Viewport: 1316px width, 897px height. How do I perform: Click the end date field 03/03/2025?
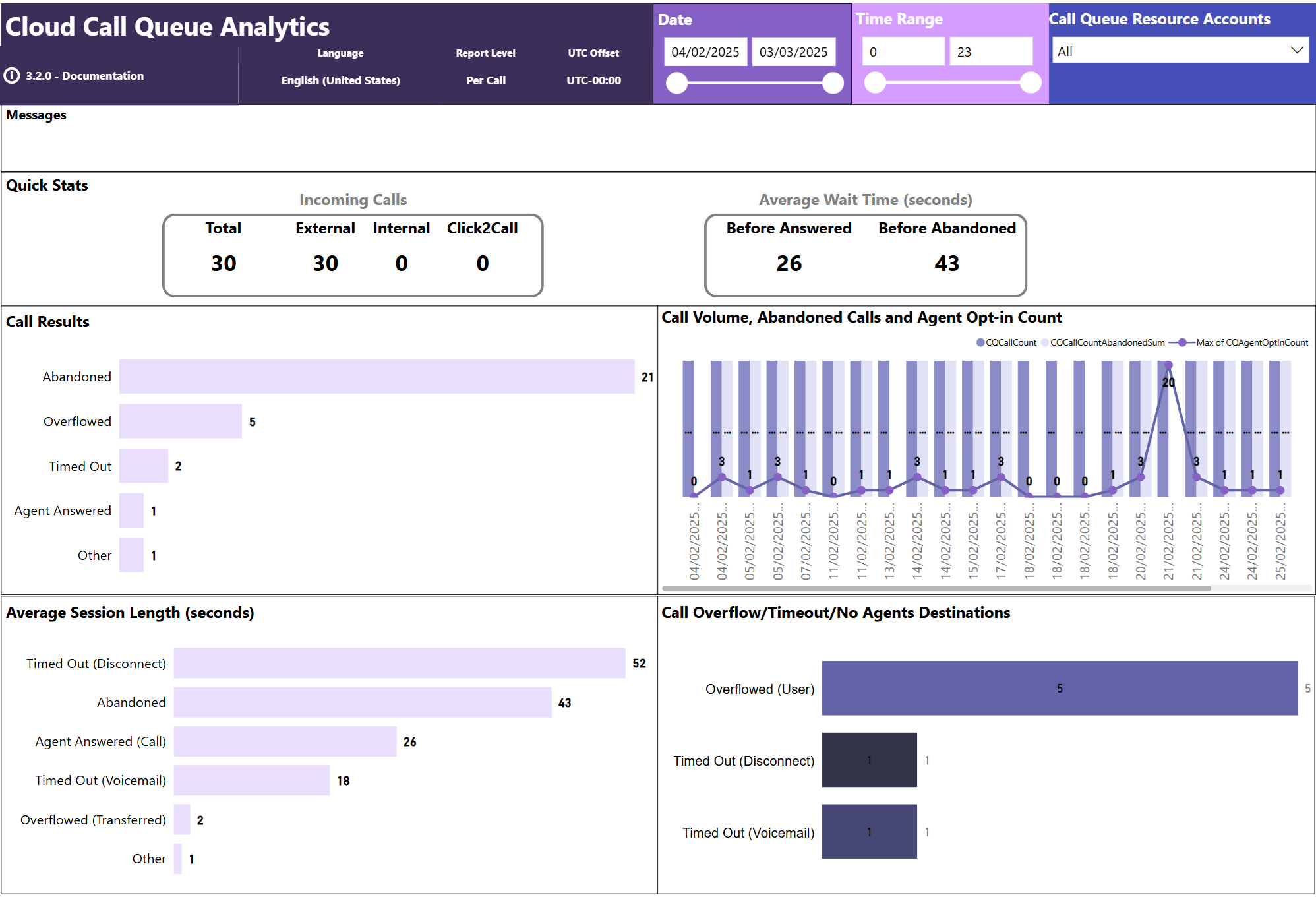(x=793, y=52)
